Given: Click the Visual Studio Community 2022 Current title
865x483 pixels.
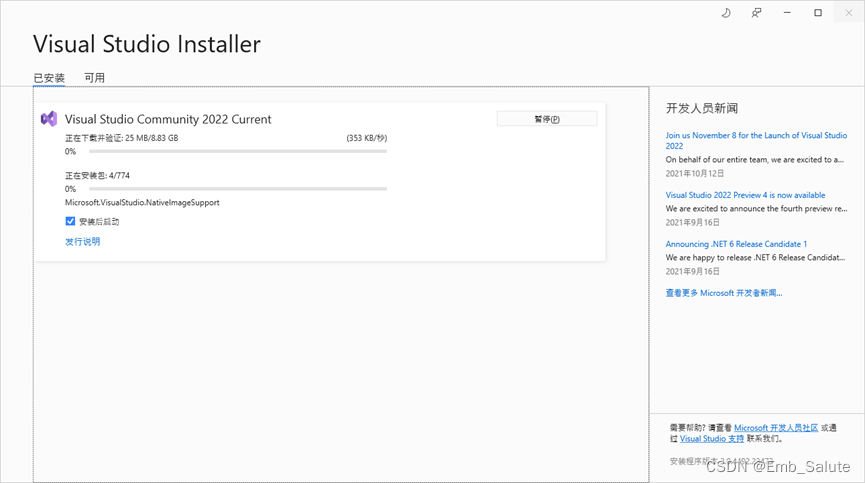Looking at the screenshot, I should (168, 119).
